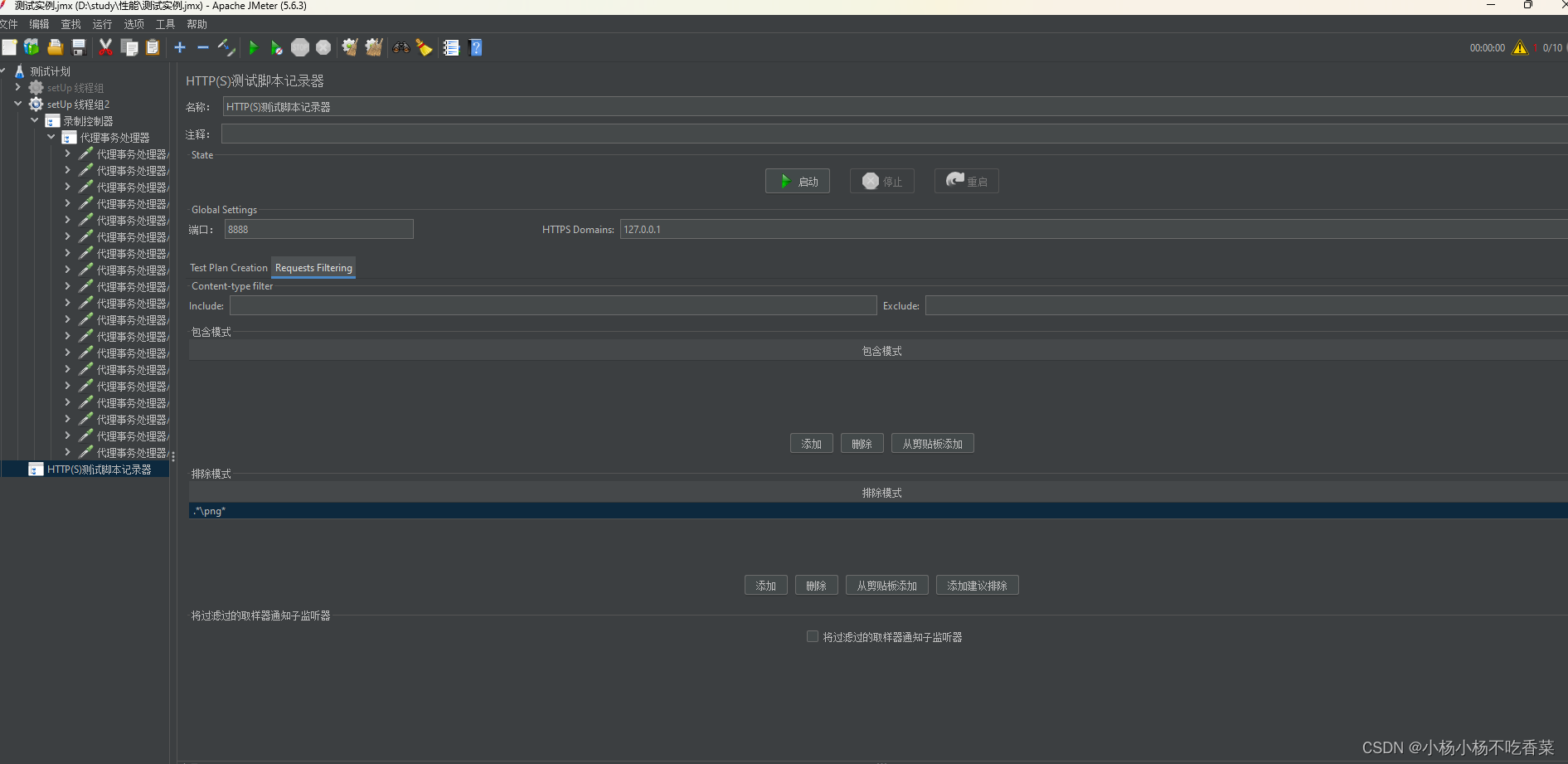Screen dimensions: 1568x764
Task: Start test without pauses icon
Action: pyautogui.click(x=277, y=47)
